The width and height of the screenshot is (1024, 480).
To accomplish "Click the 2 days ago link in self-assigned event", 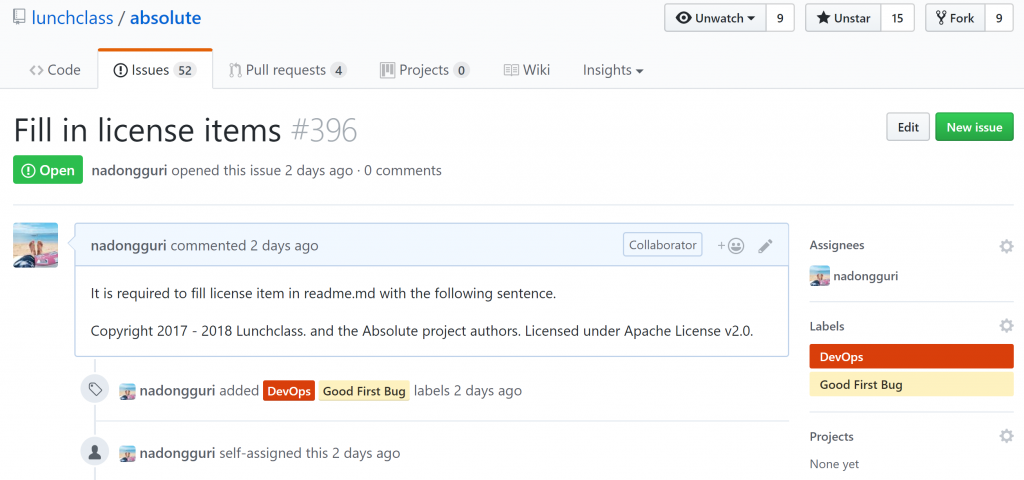I will [366, 453].
